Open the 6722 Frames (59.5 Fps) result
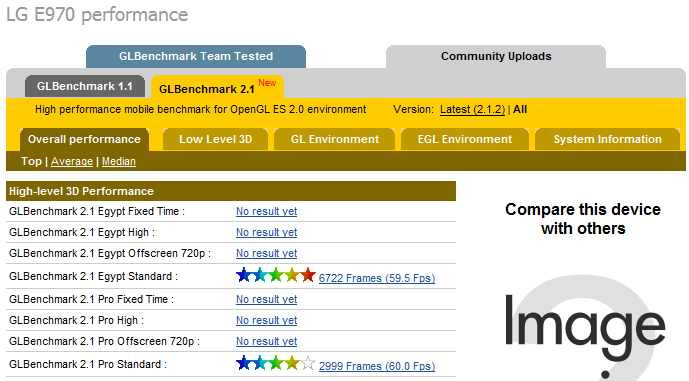The image size is (689, 381). click(x=377, y=278)
